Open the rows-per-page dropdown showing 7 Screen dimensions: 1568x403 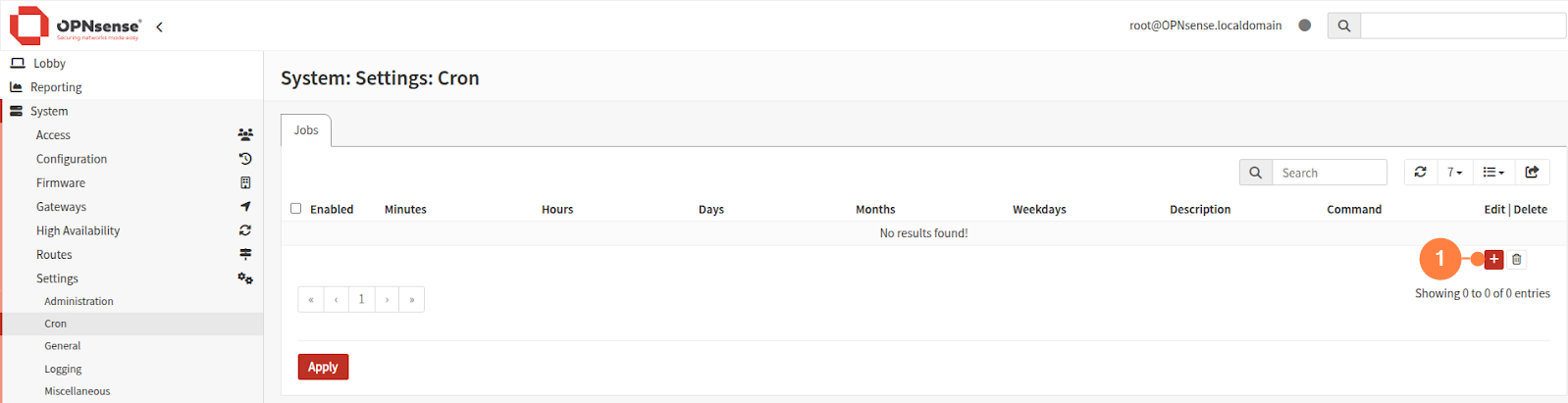pyautogui.click(x=1454, y=173)
